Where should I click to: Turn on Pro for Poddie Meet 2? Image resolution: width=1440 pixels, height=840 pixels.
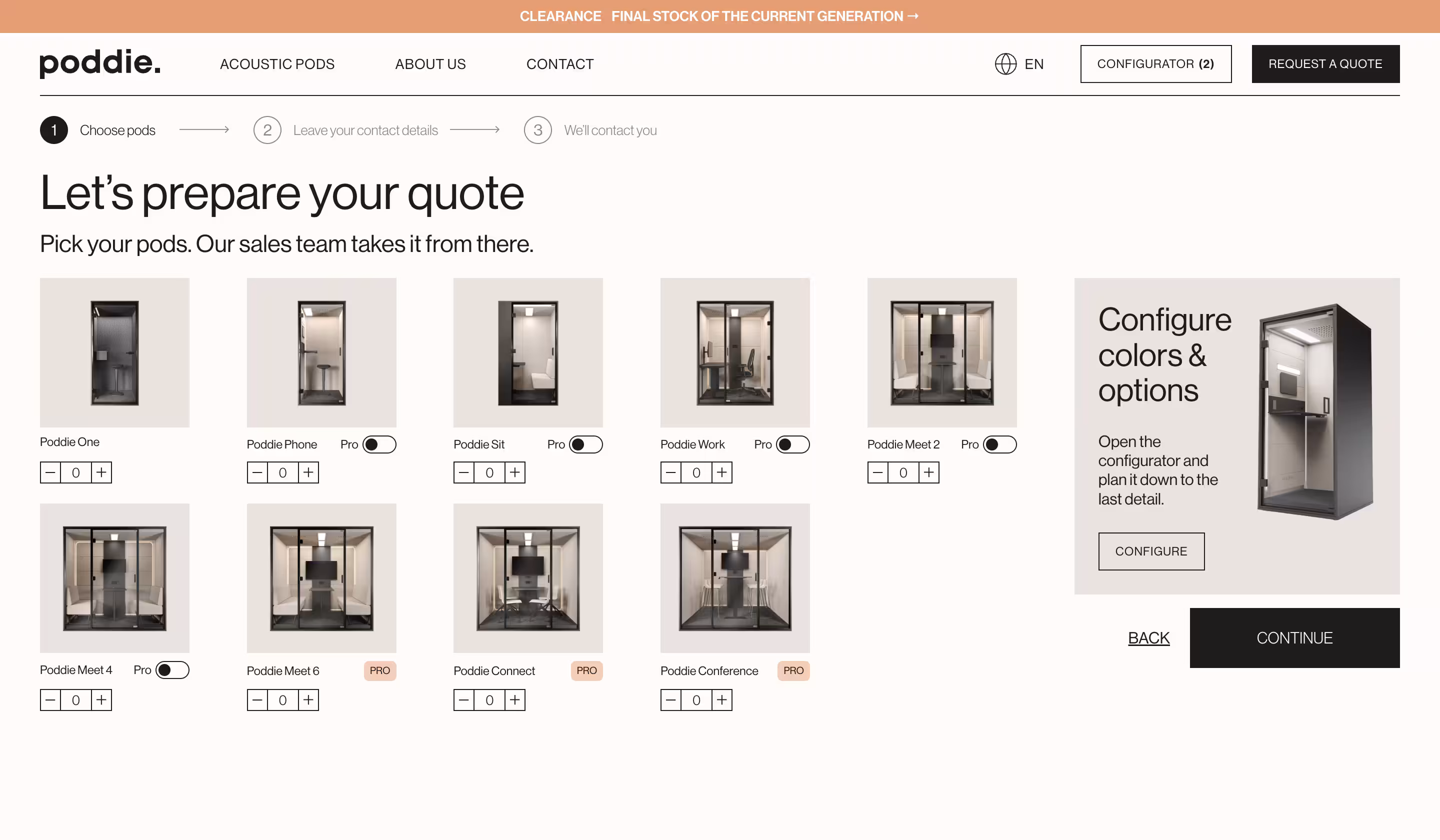pos(1000,444)
